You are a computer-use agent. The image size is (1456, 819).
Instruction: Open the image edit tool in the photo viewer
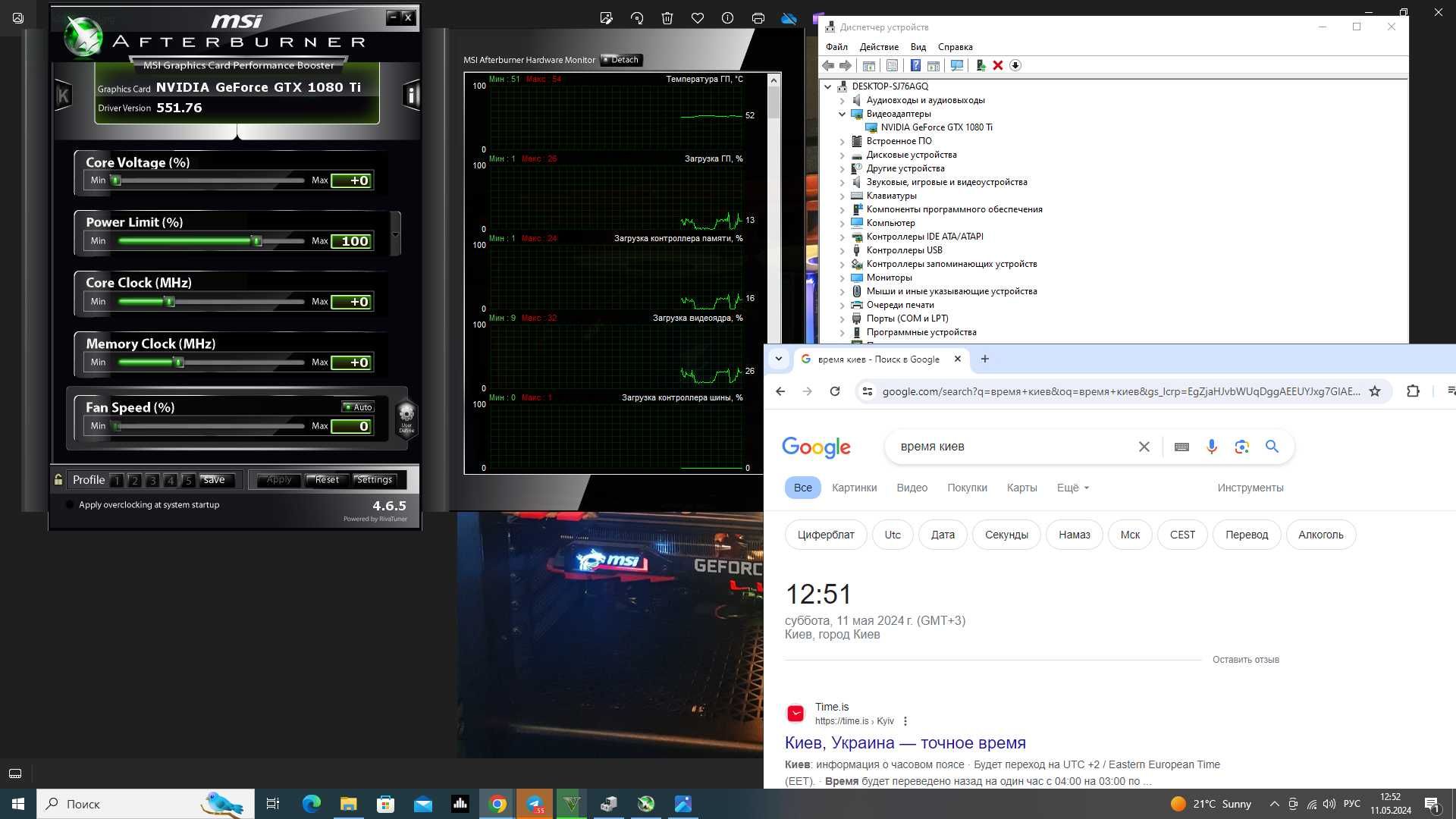(606, 18)
